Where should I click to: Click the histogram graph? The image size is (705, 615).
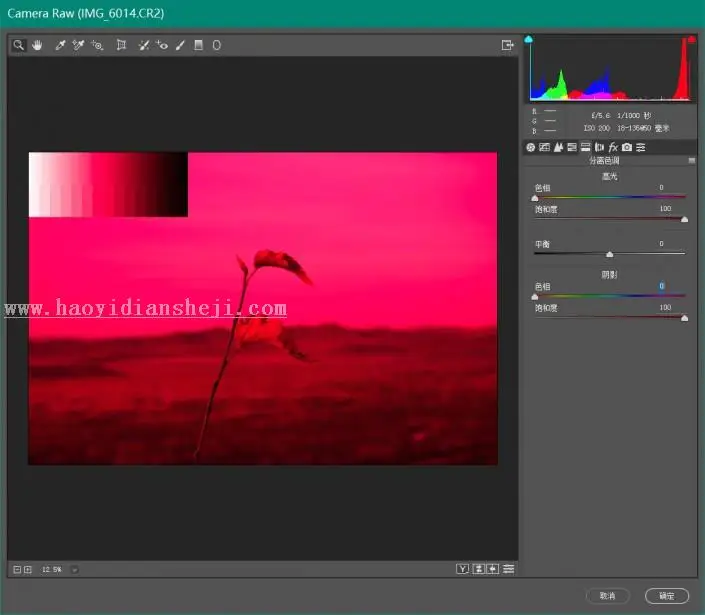[x=610, y=69]
